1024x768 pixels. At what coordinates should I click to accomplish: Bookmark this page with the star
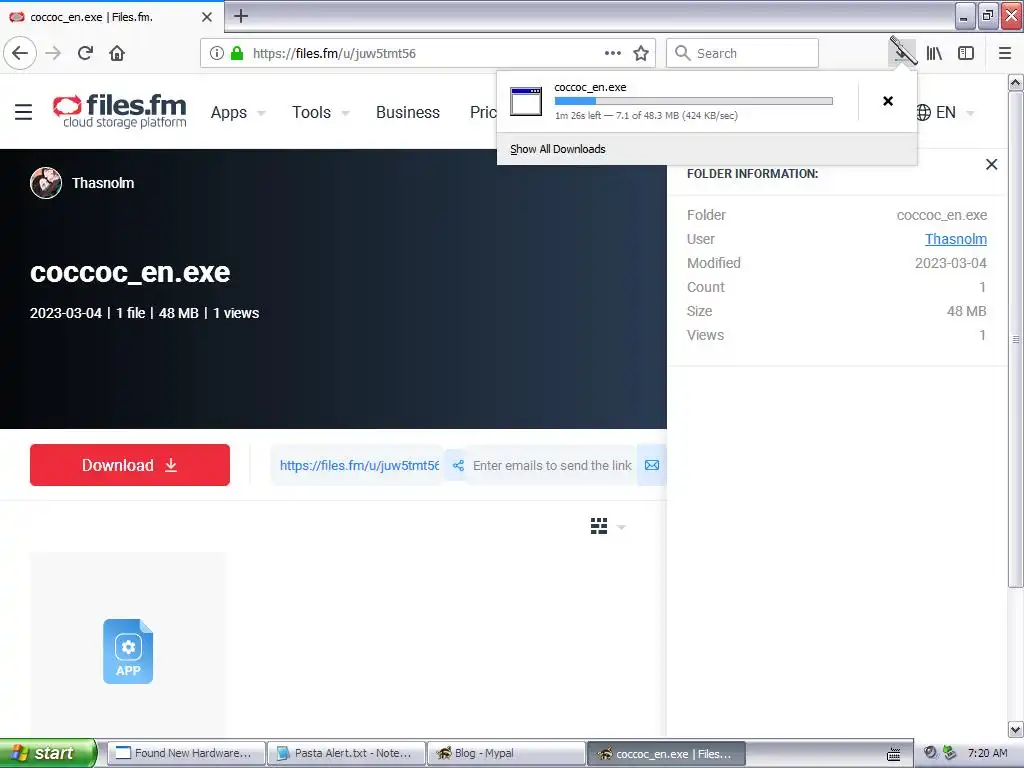click(641, 53)
